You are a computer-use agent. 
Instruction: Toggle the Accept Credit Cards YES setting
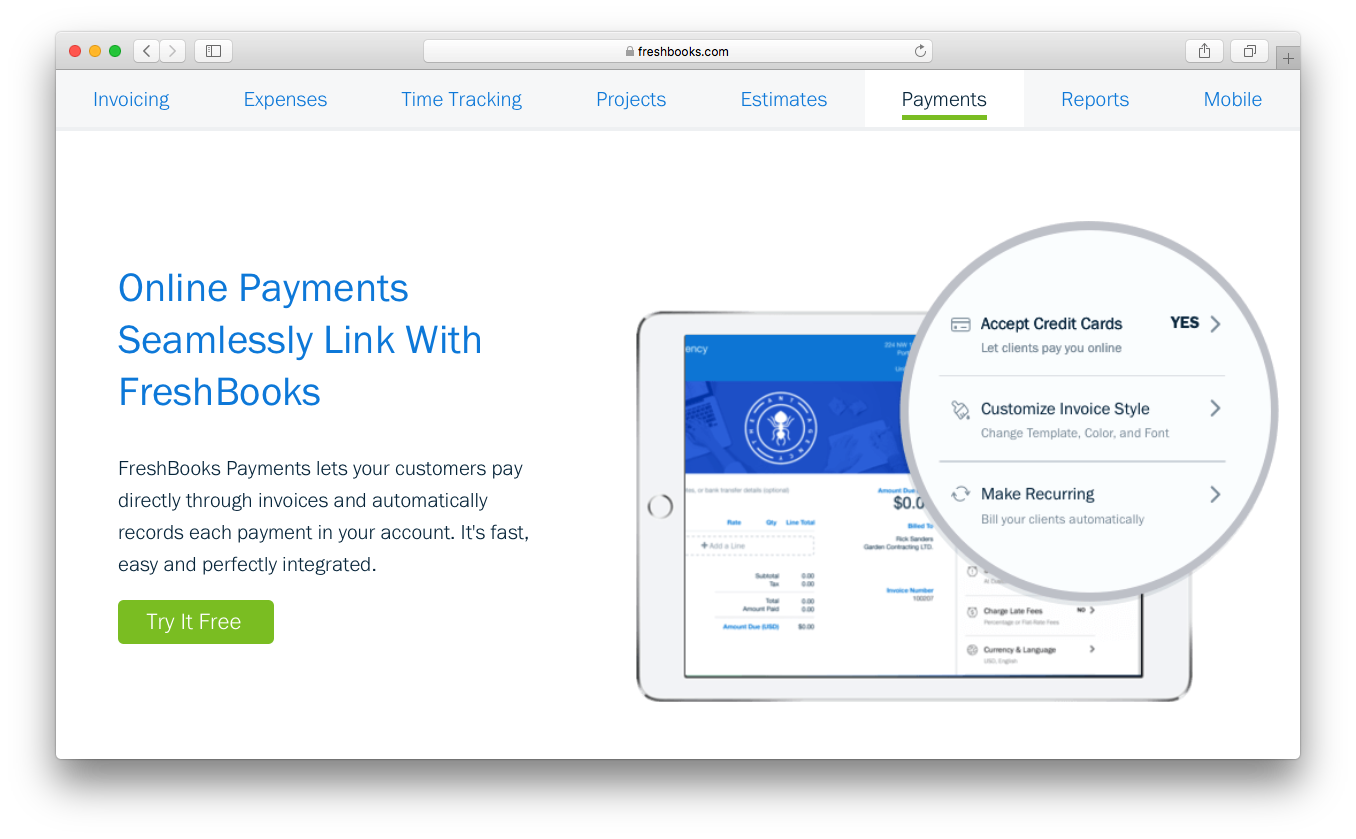(x=1184, y=323)
